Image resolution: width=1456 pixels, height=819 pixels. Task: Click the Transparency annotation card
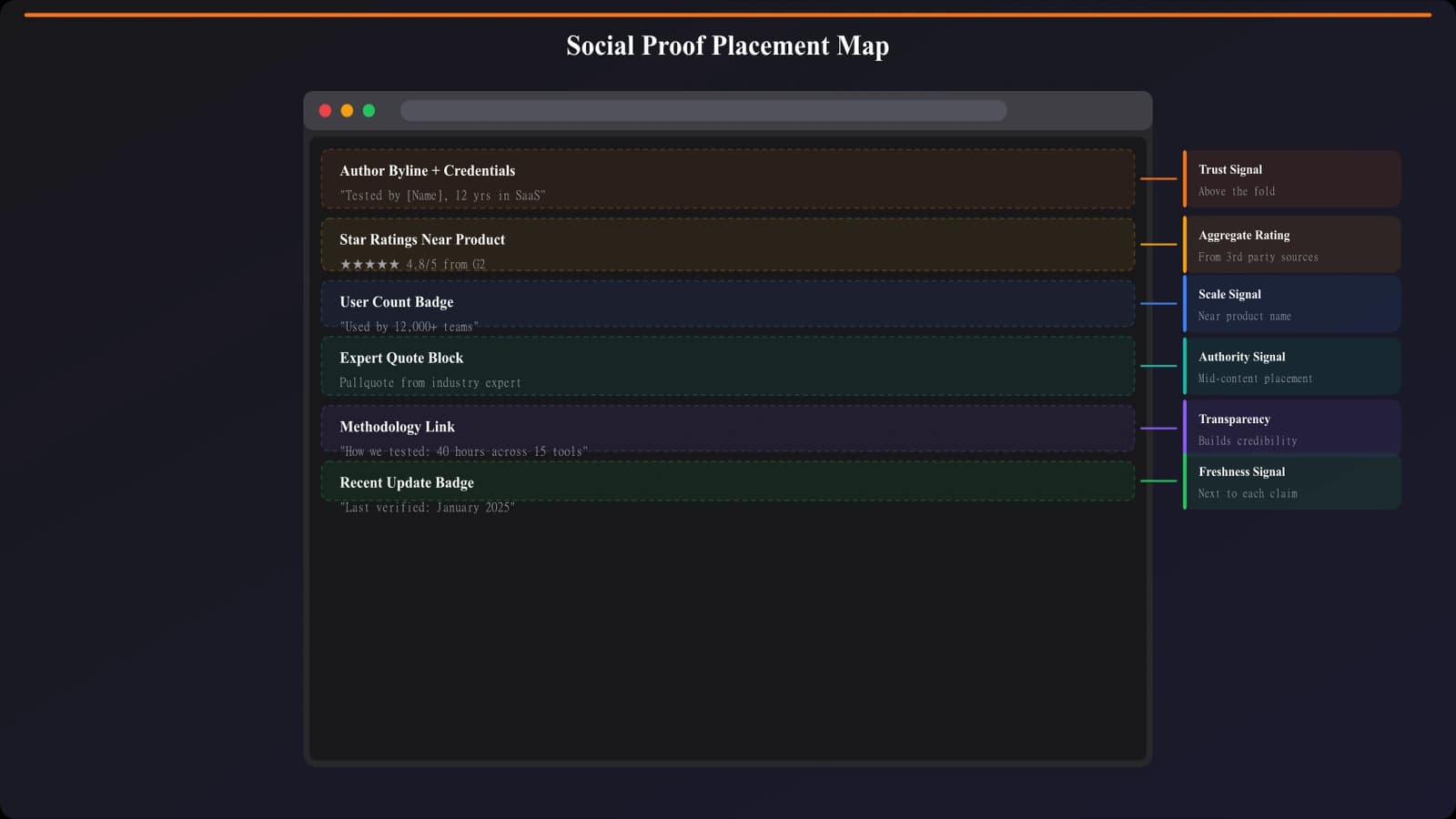(1291, 427)
